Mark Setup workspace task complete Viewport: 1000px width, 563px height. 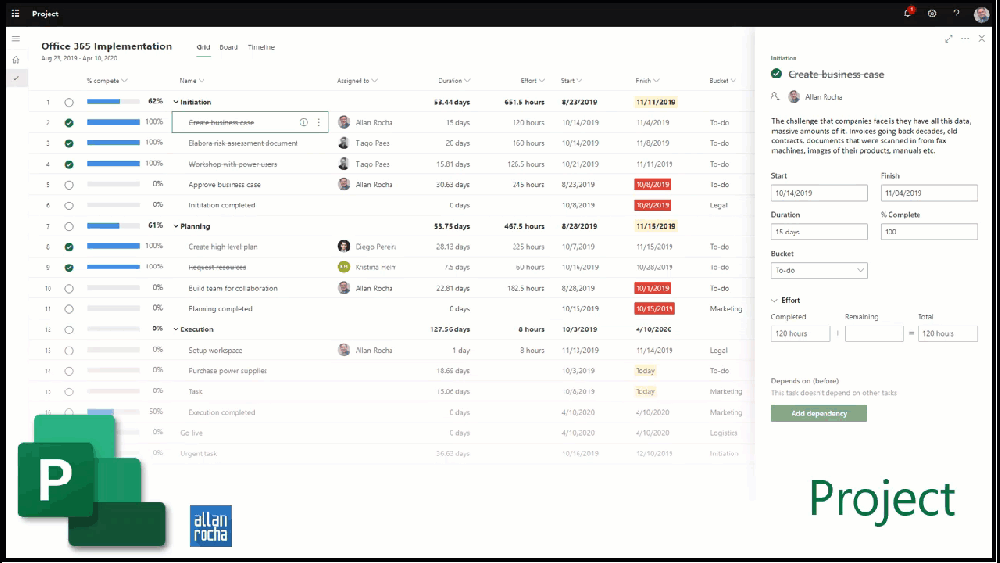click(69, 351)
